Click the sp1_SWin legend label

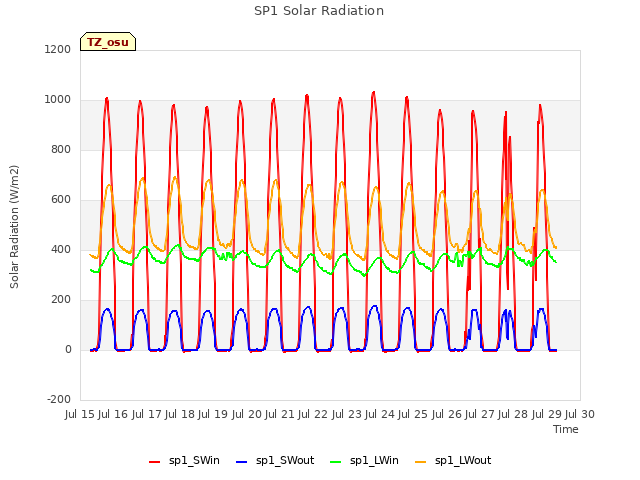coord(194,461)
